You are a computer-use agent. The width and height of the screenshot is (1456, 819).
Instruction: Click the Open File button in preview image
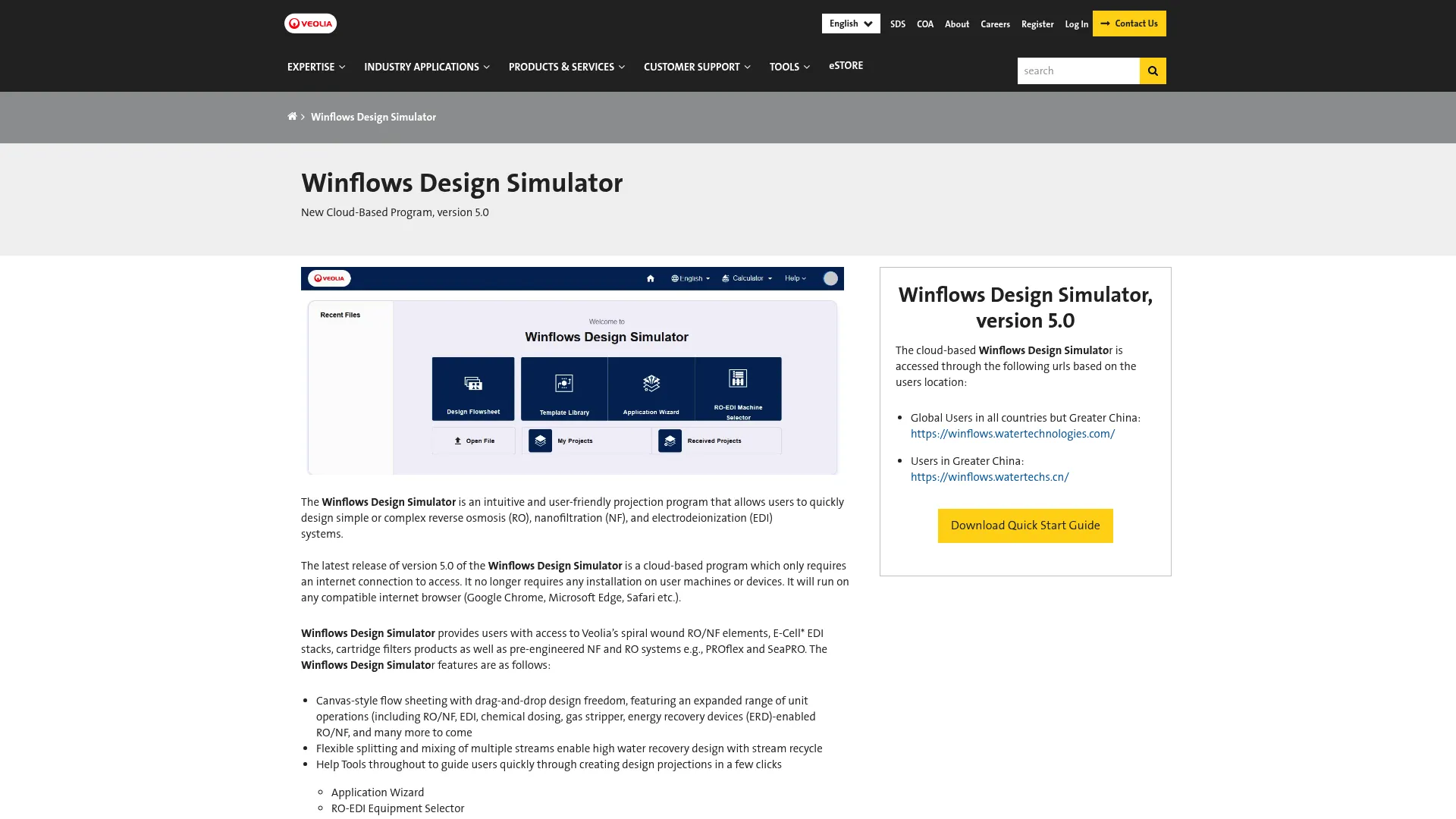pyautogui.click(x=474, y=441)
